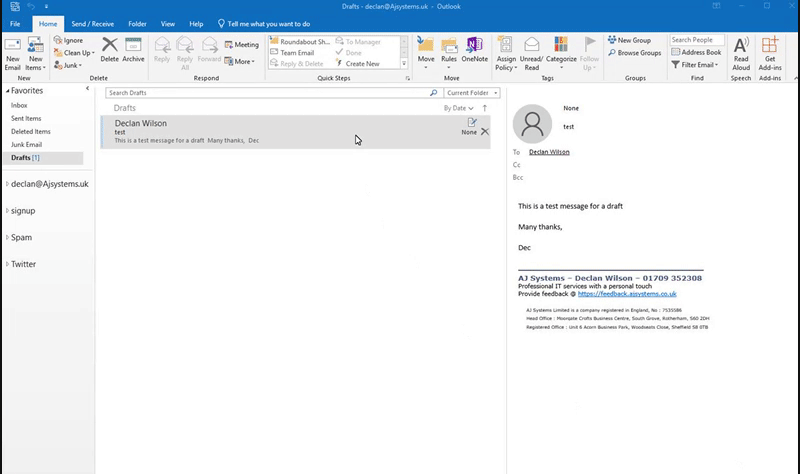Select the Roundabout quick step
Image resolution: width=800 pixels, height=474 pixels.
click(x=300, y=41)
